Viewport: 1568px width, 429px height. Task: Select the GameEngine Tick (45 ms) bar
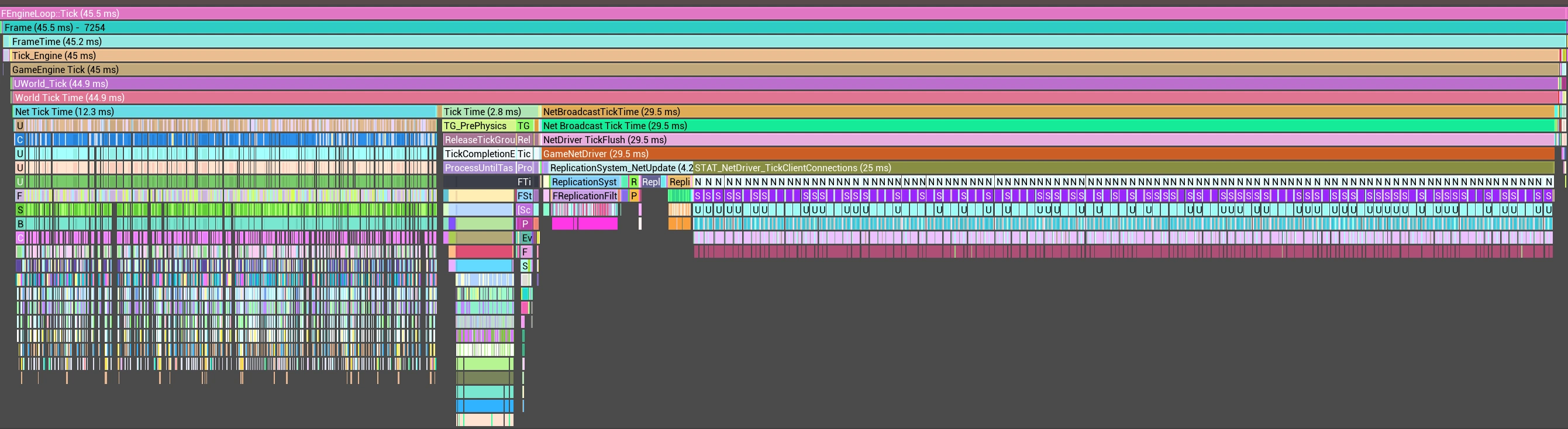(x=783, y=70)
